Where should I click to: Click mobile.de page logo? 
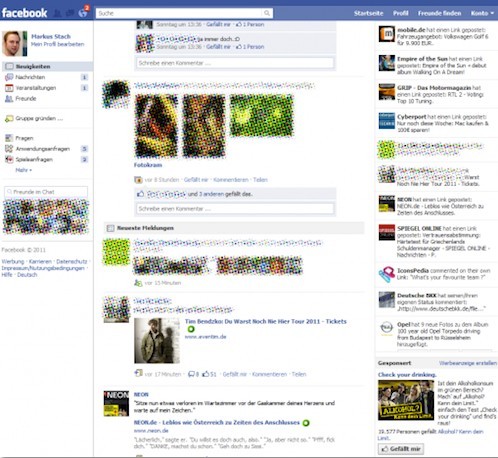(387, 34)
